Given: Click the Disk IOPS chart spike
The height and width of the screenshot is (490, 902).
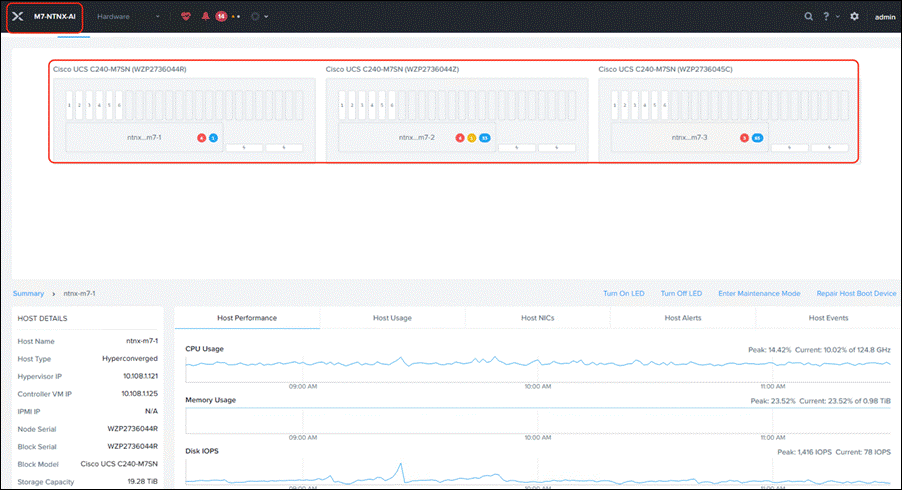Looking at the screenshot, I should (x=401, y=473).
